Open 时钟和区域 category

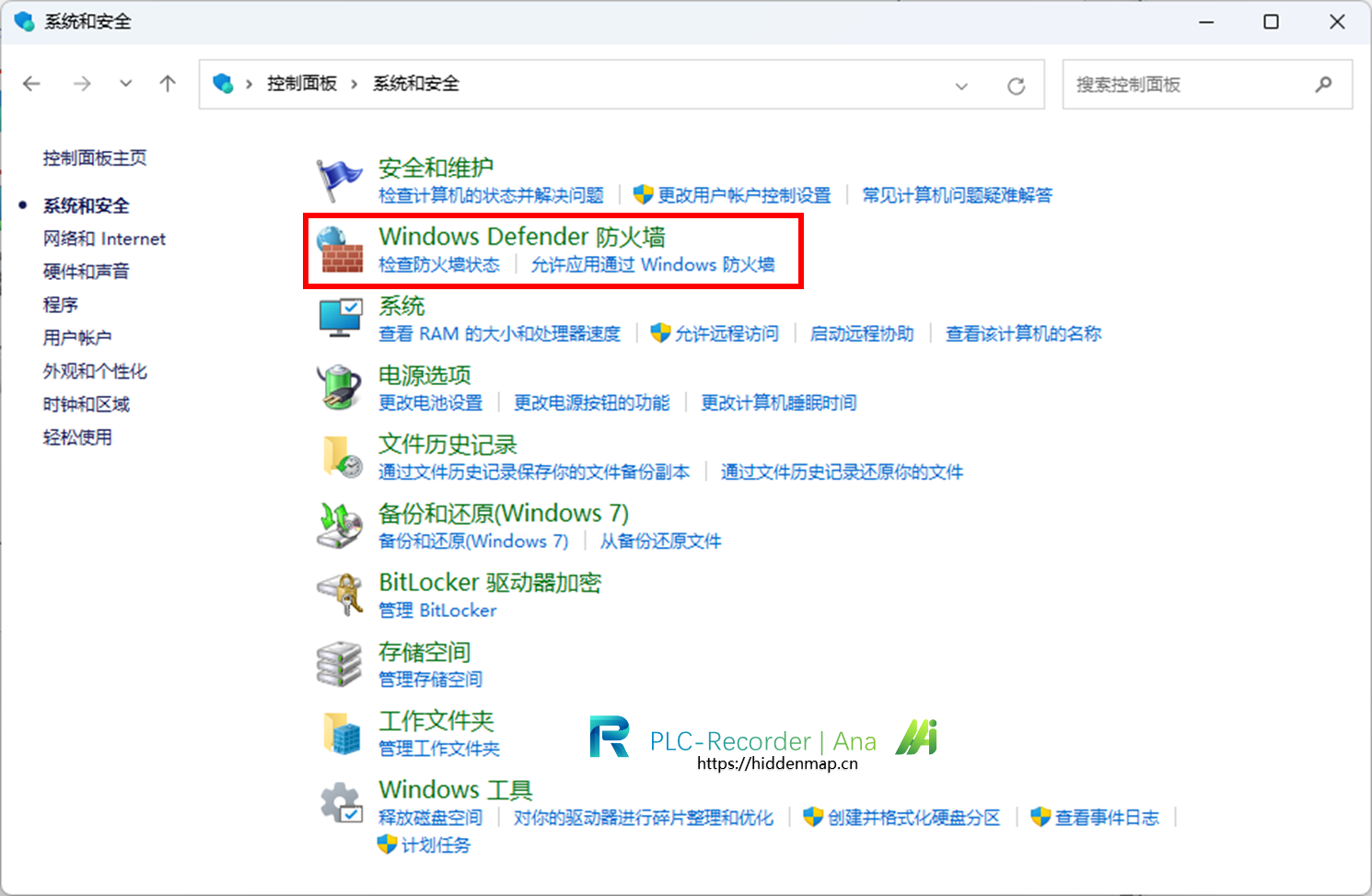click(x=87, y=404)
